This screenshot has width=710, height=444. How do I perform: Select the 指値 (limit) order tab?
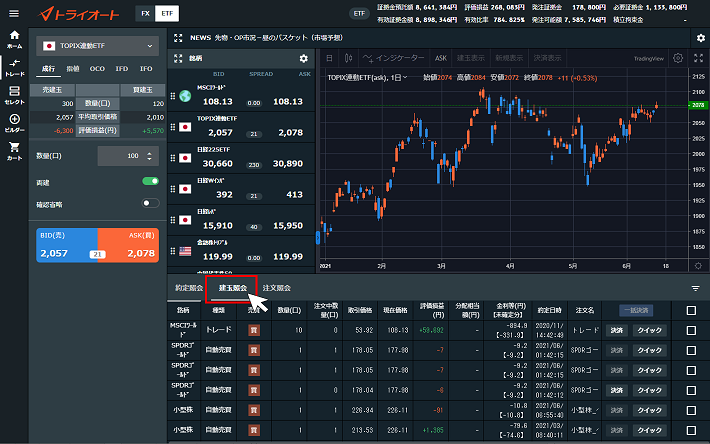point(73,69)
